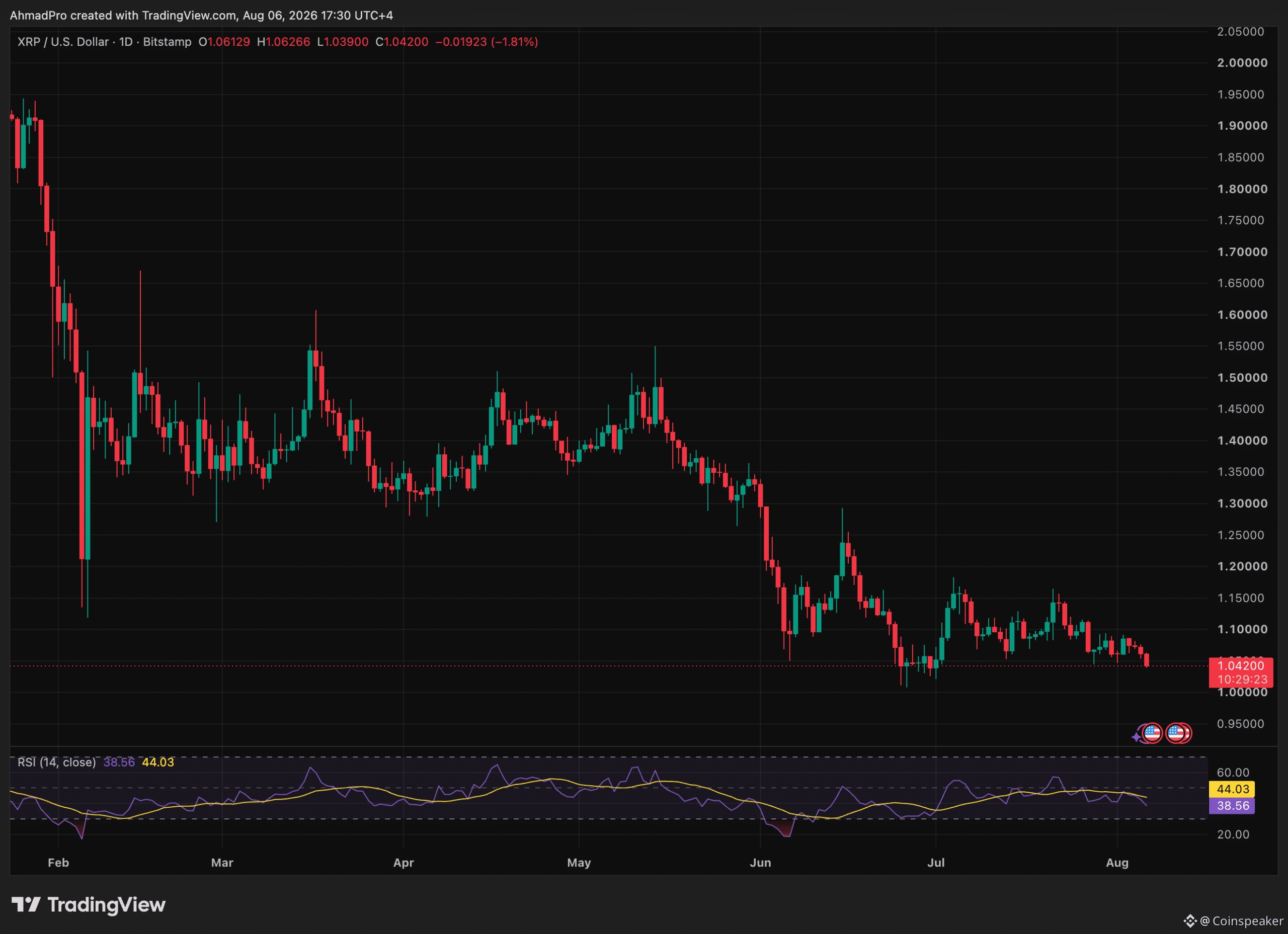Image resolution: width=1288 pixels, height=934 pixels.
Task: Click the change value "−0.01923 (−1.81%)"
Action: coord(487,42)
